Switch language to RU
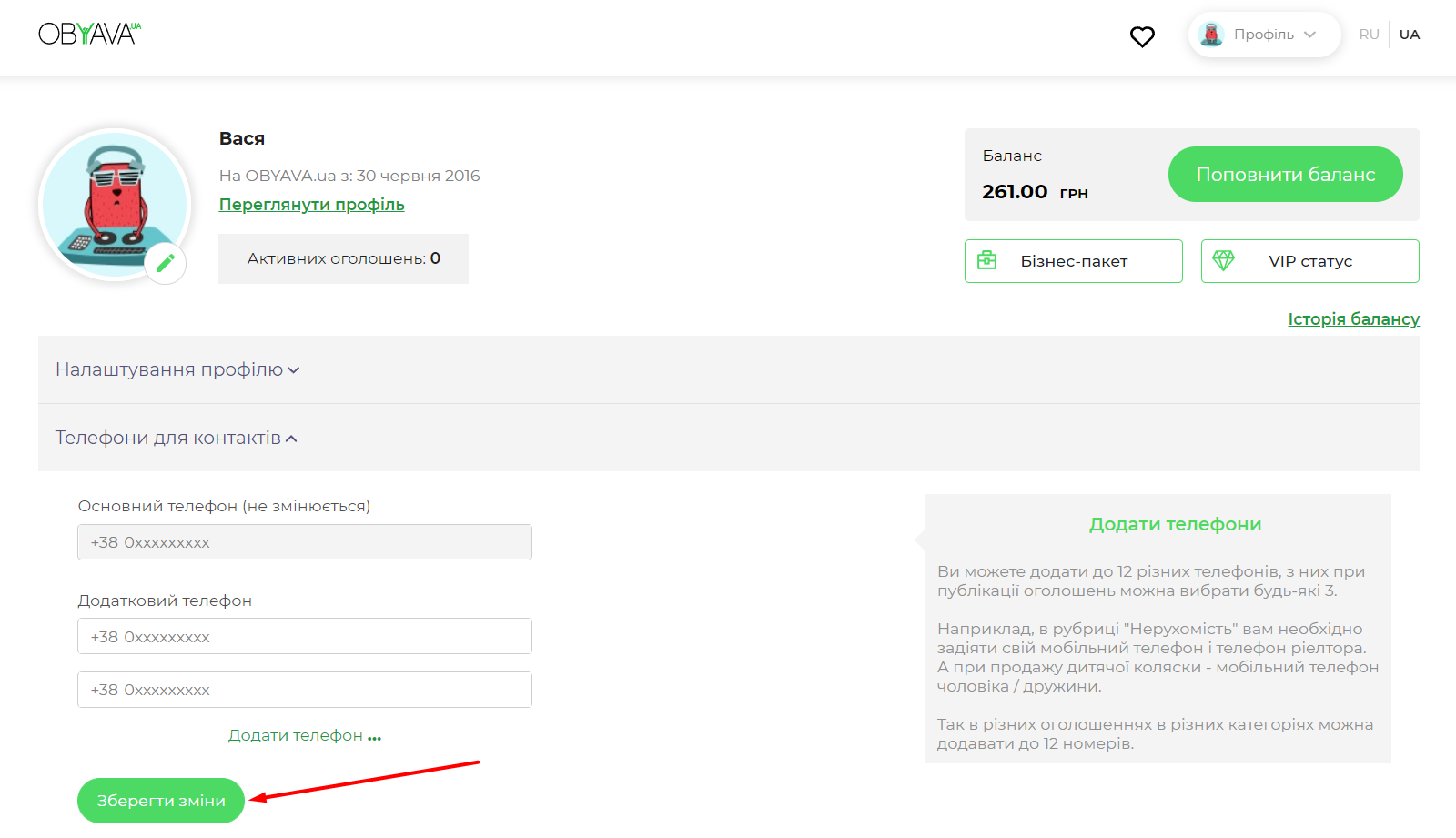1456x838 pixels. tap(1369, 35)
